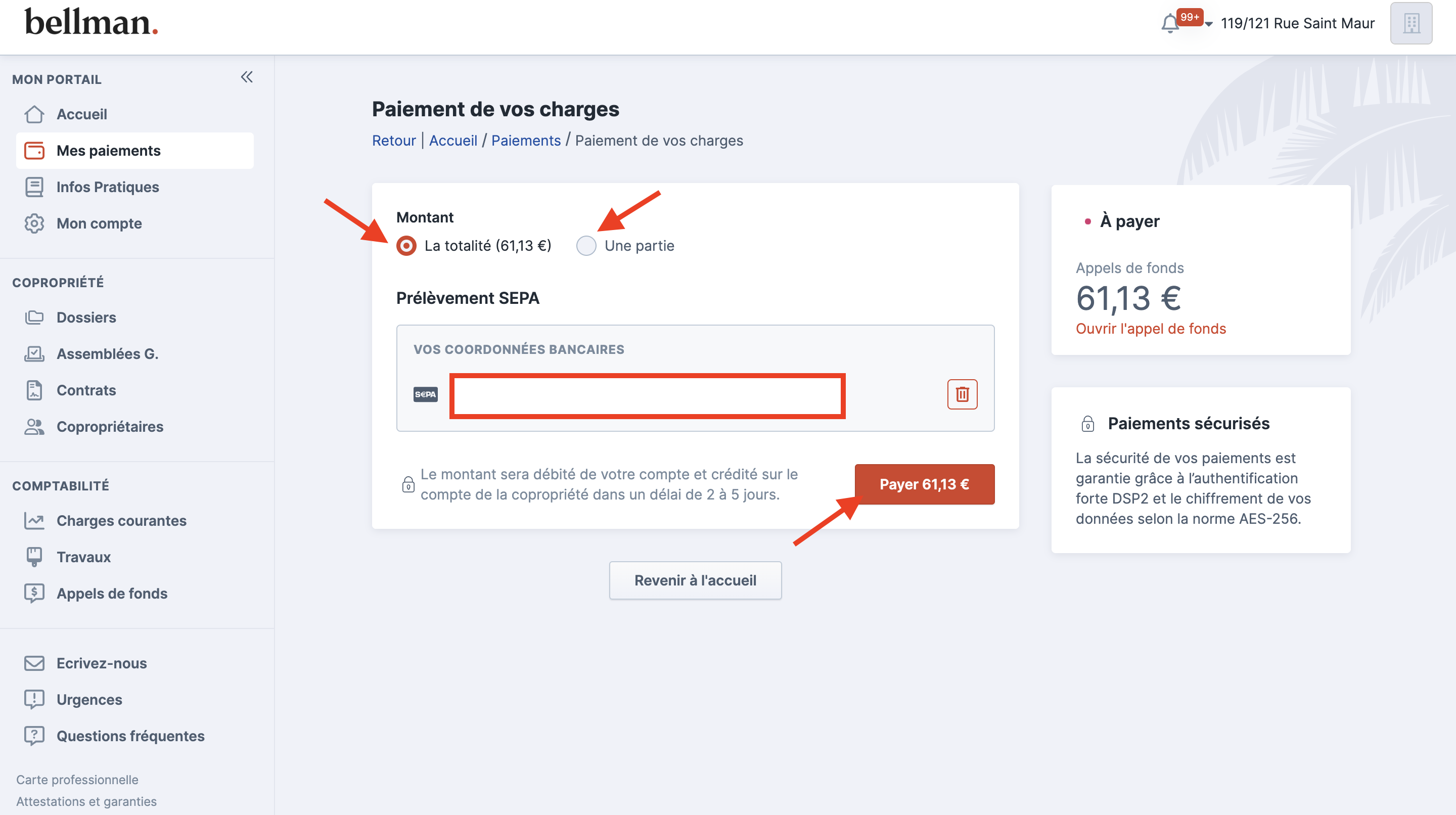Viewport: 1456px width, 815px height.
Task: Select the La totalité radio option
Action: [x=406, y=246]
